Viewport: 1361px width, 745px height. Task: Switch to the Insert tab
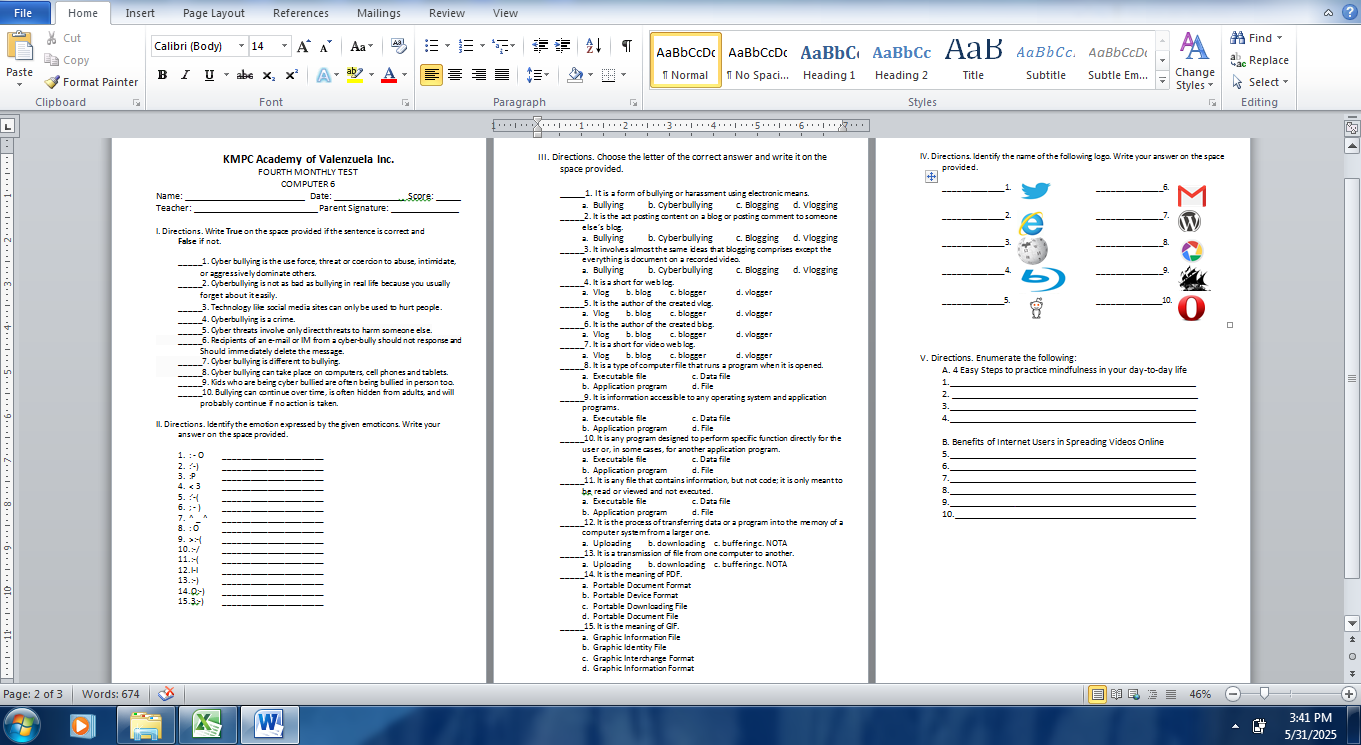tap(140, 13)
